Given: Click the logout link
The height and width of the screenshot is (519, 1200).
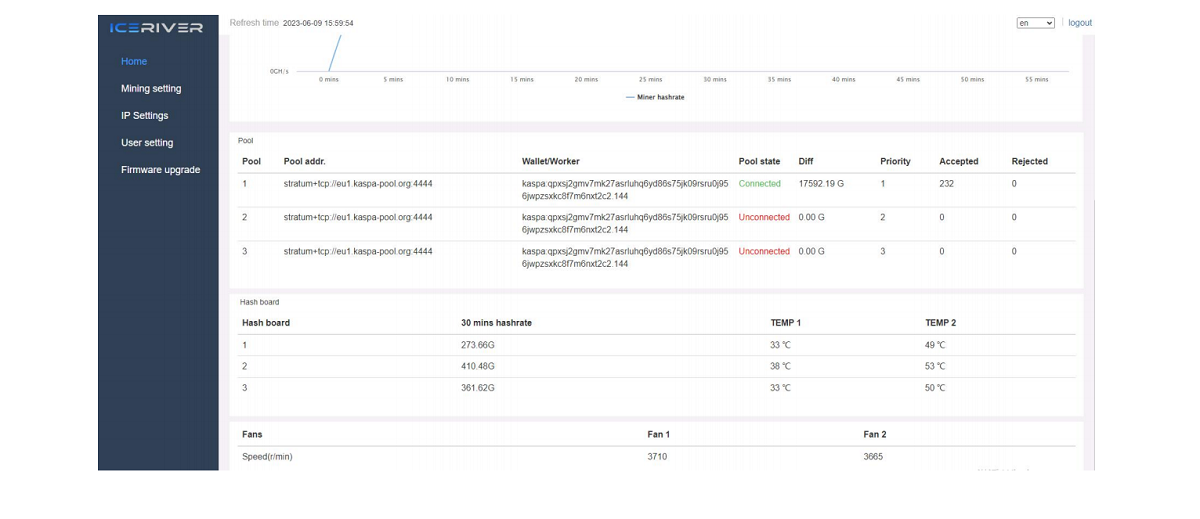Looking at the screenshot, I should (x=1079, y=23).
